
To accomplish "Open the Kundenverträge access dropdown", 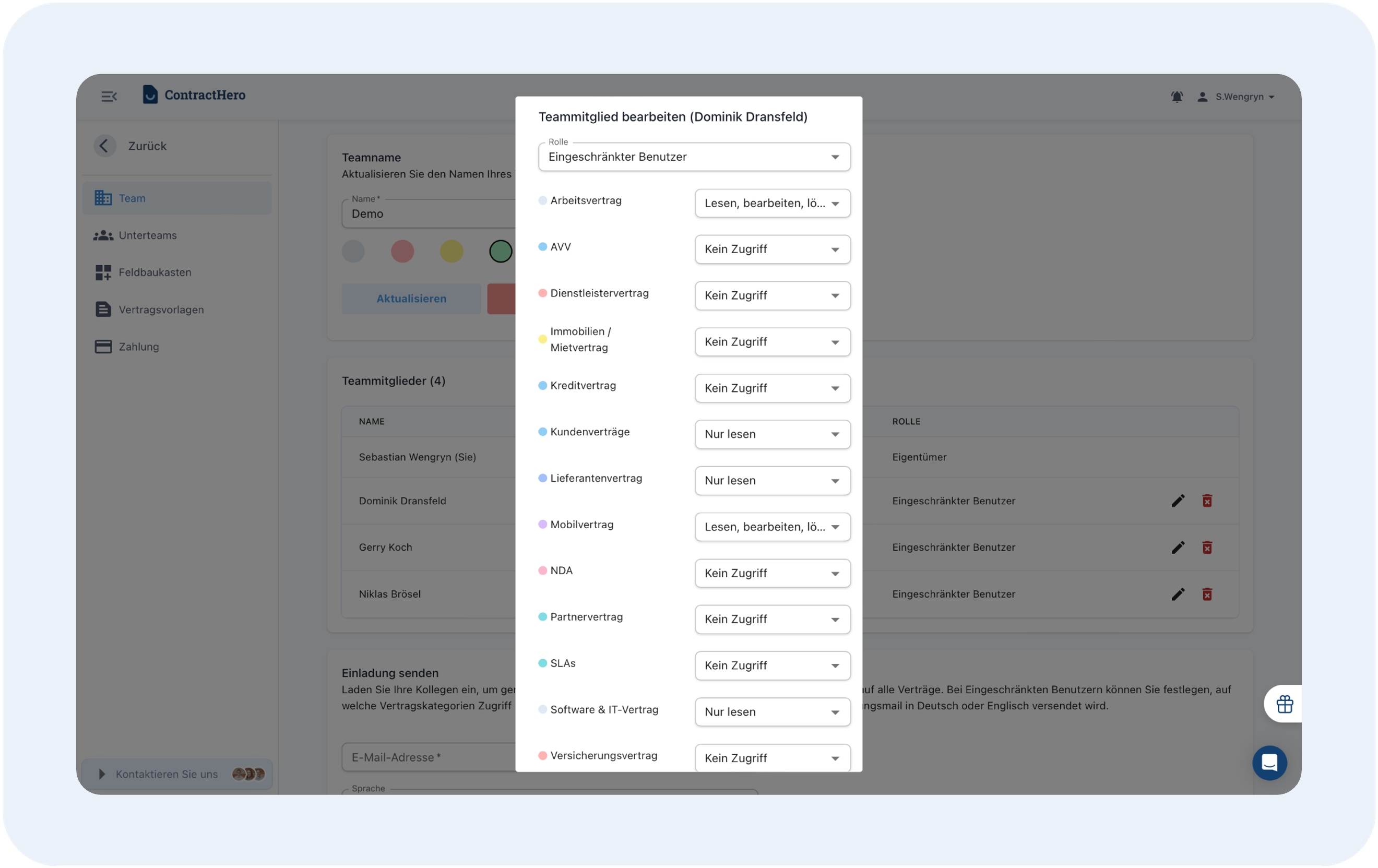I will 772,434.
